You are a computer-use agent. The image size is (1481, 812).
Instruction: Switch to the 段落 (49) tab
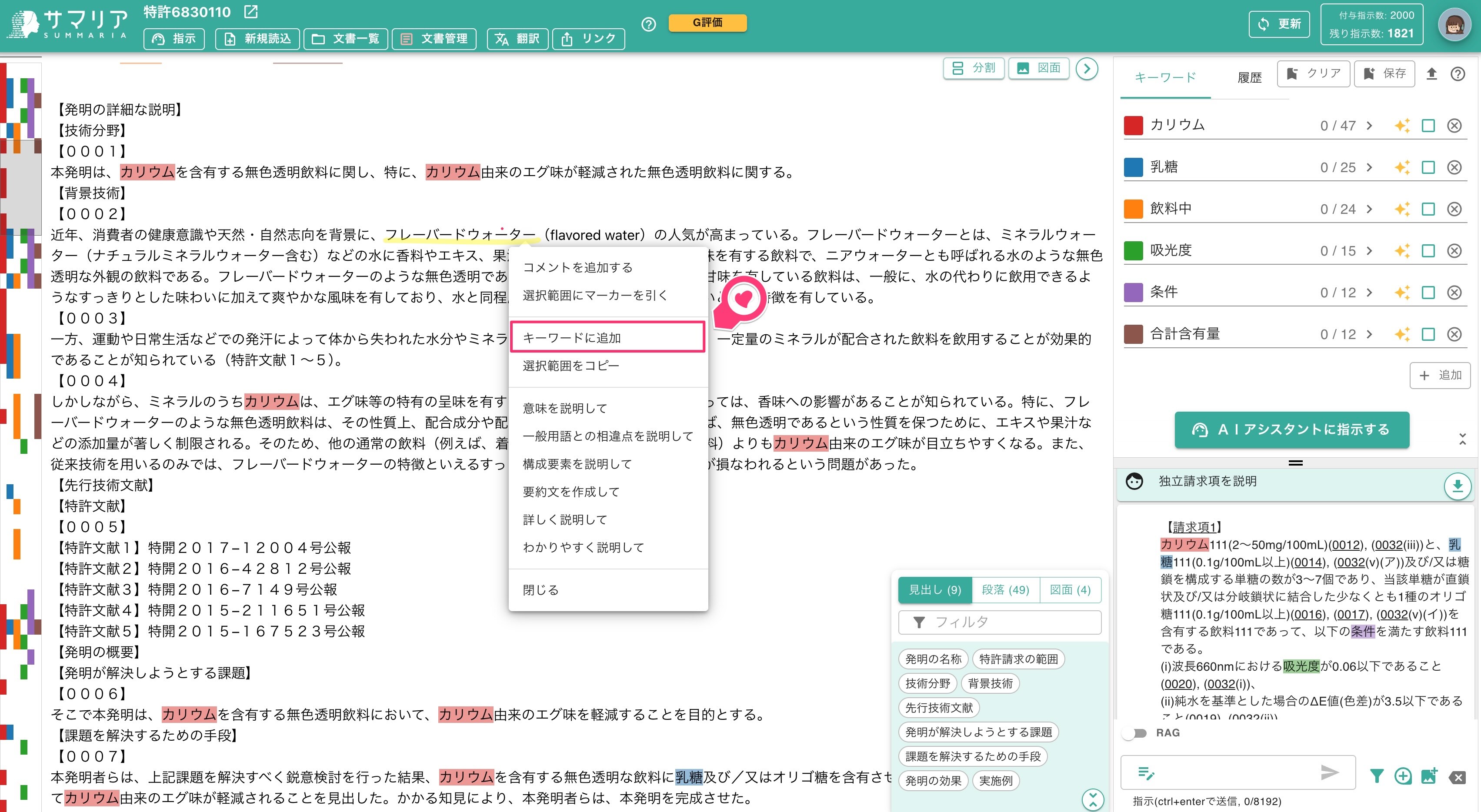coord(1005,589)
